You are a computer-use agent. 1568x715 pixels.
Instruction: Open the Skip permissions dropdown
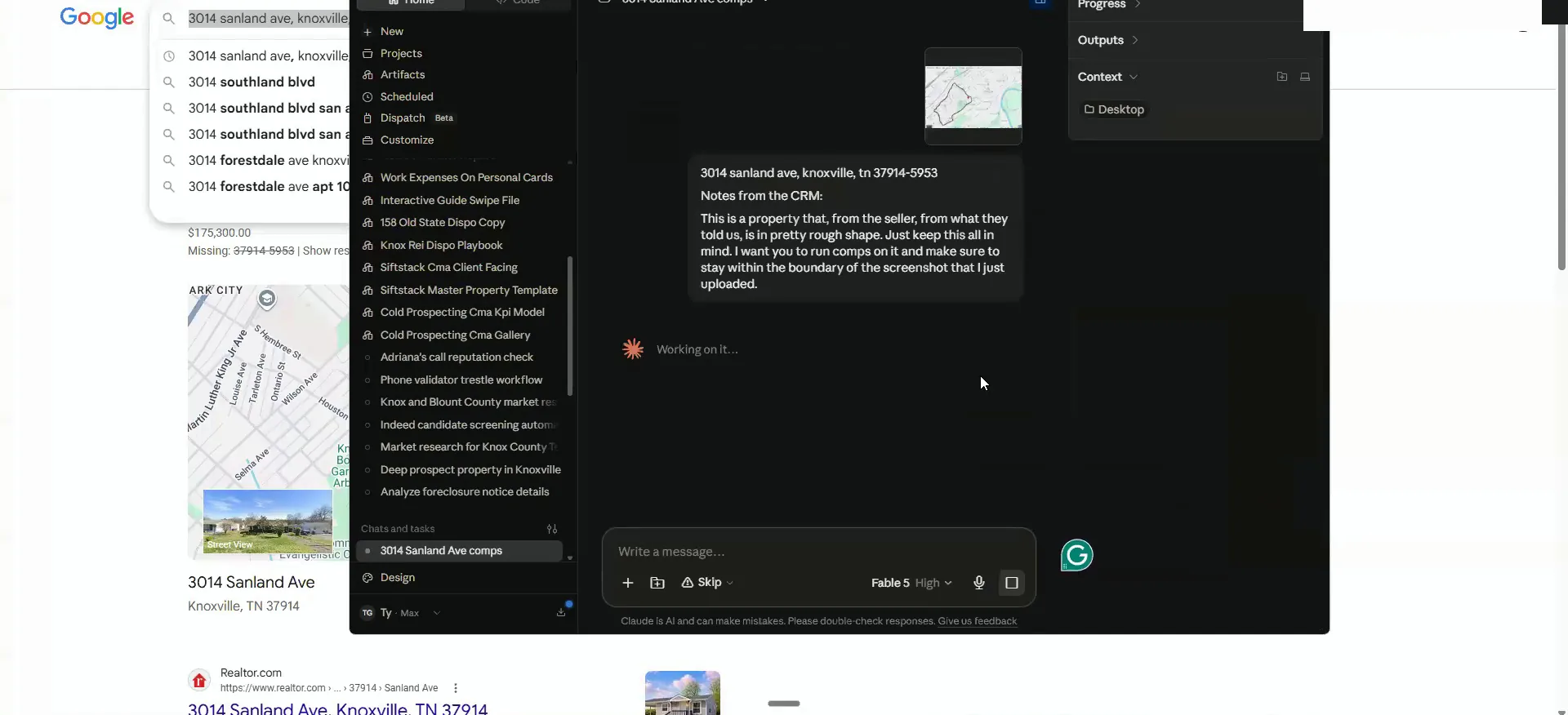click(708, 583)
